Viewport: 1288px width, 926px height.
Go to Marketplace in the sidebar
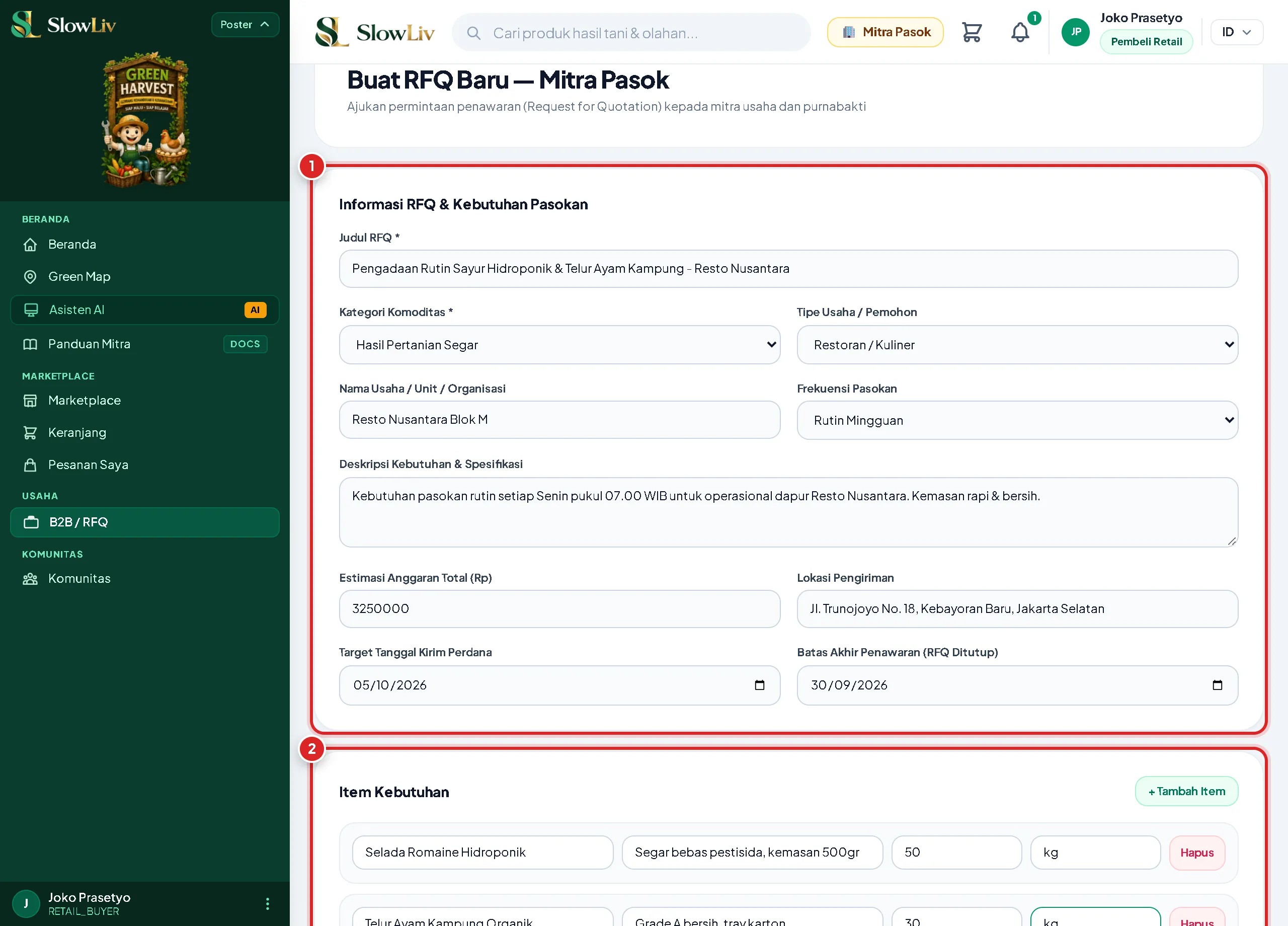tap(144, 401)
